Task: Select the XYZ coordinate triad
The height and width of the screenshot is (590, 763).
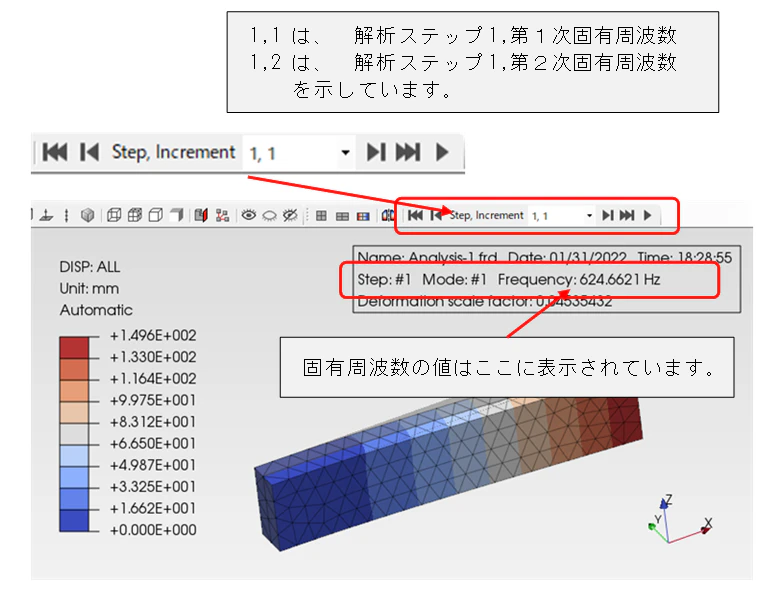Action: click(x=679, y=519)
